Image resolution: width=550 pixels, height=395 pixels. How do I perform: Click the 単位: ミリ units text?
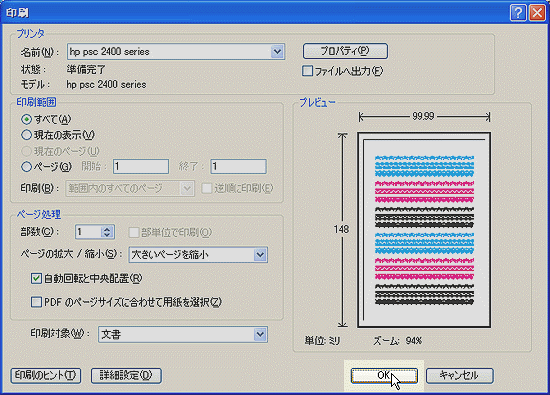point(322,341)
